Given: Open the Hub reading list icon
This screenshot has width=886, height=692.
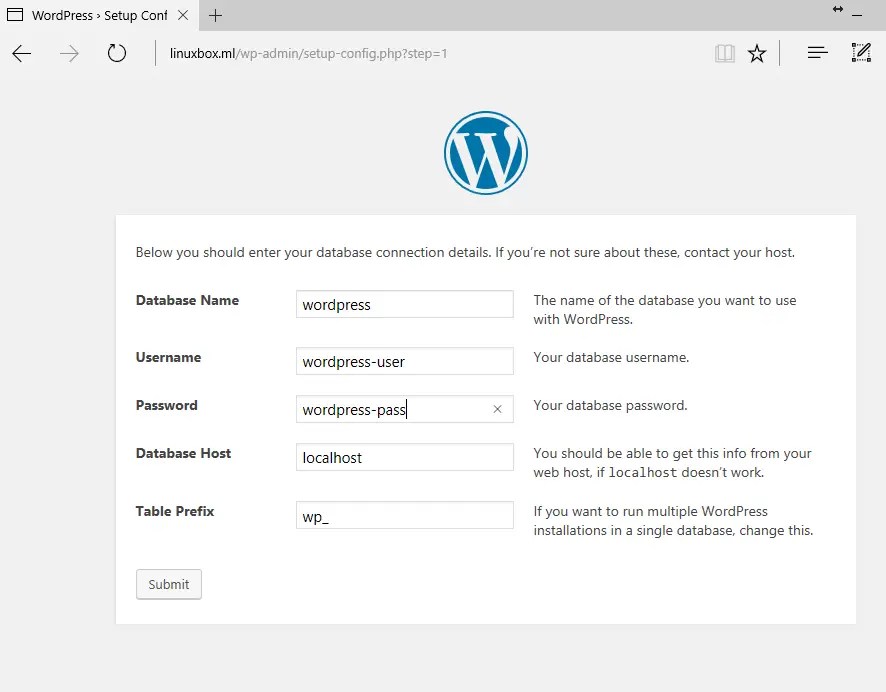Looking at the screenshot, I should coord(817,53).
